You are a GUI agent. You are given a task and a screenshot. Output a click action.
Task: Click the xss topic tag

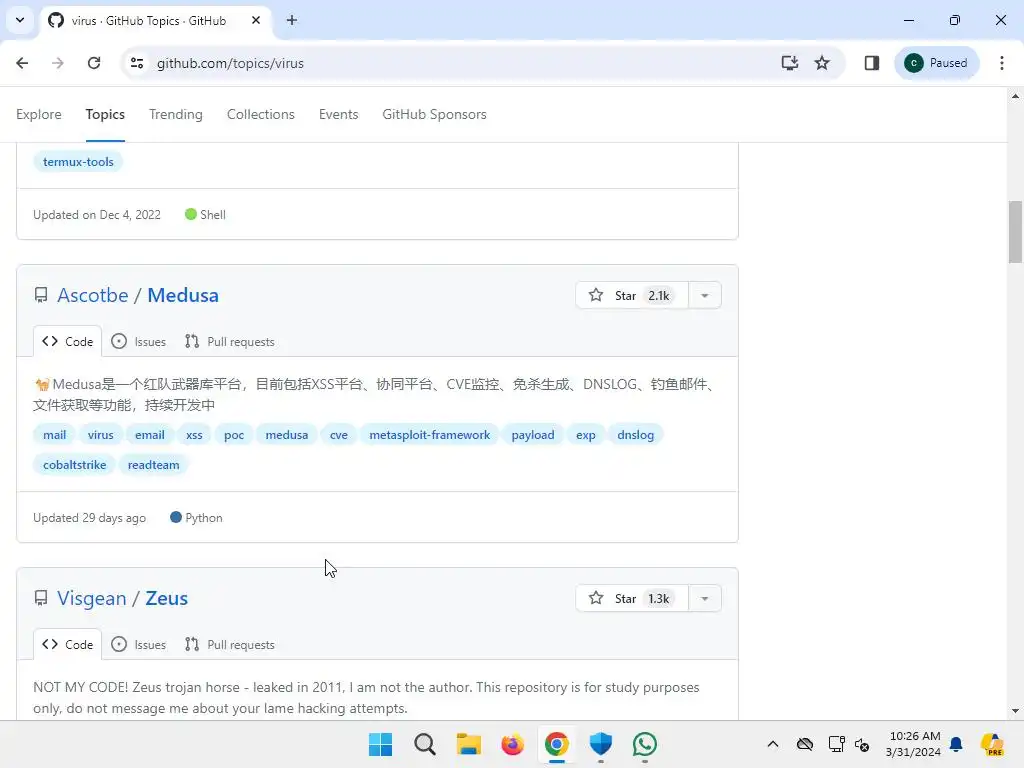[194, 435]
